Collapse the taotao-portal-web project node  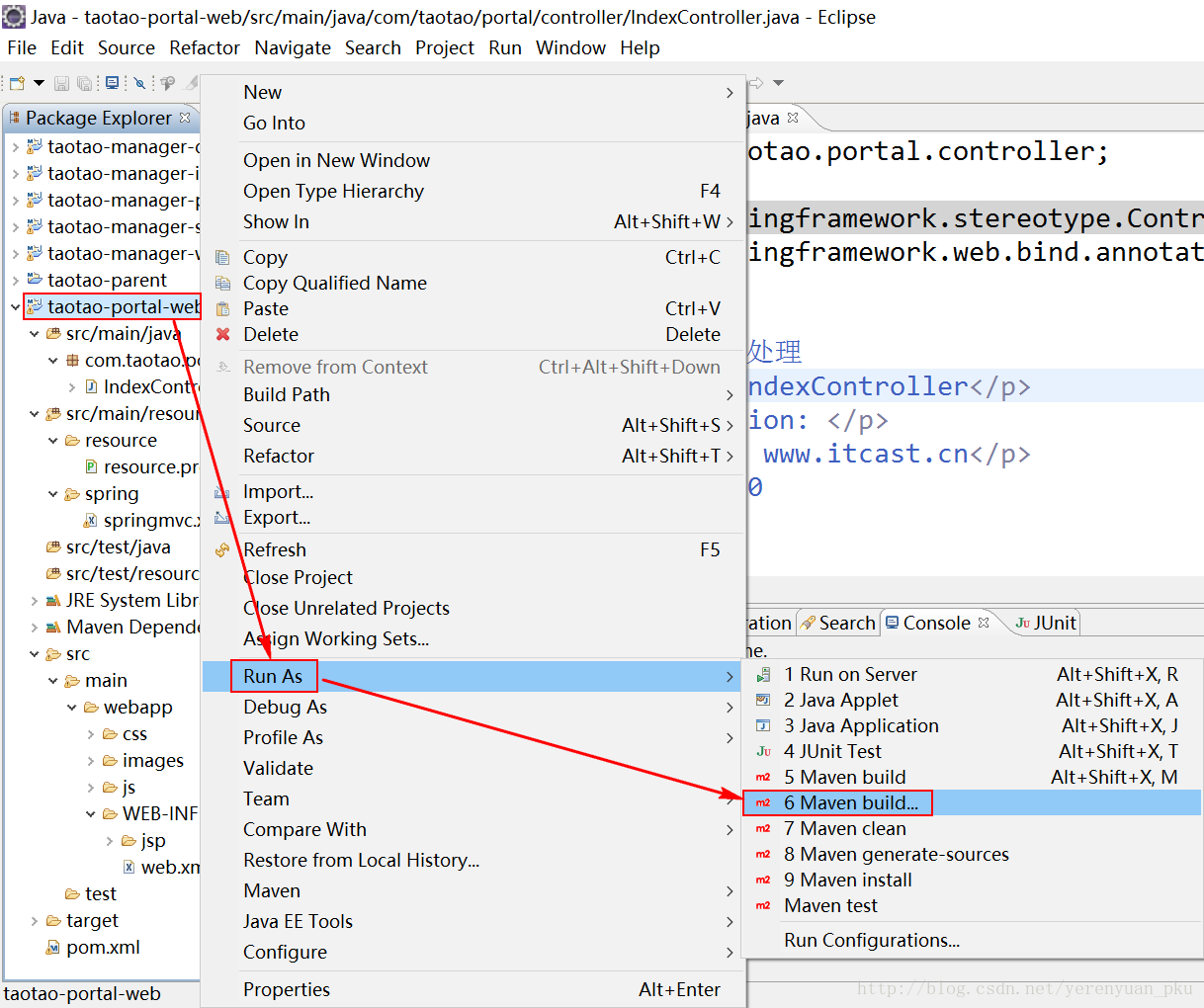[15, 307]
